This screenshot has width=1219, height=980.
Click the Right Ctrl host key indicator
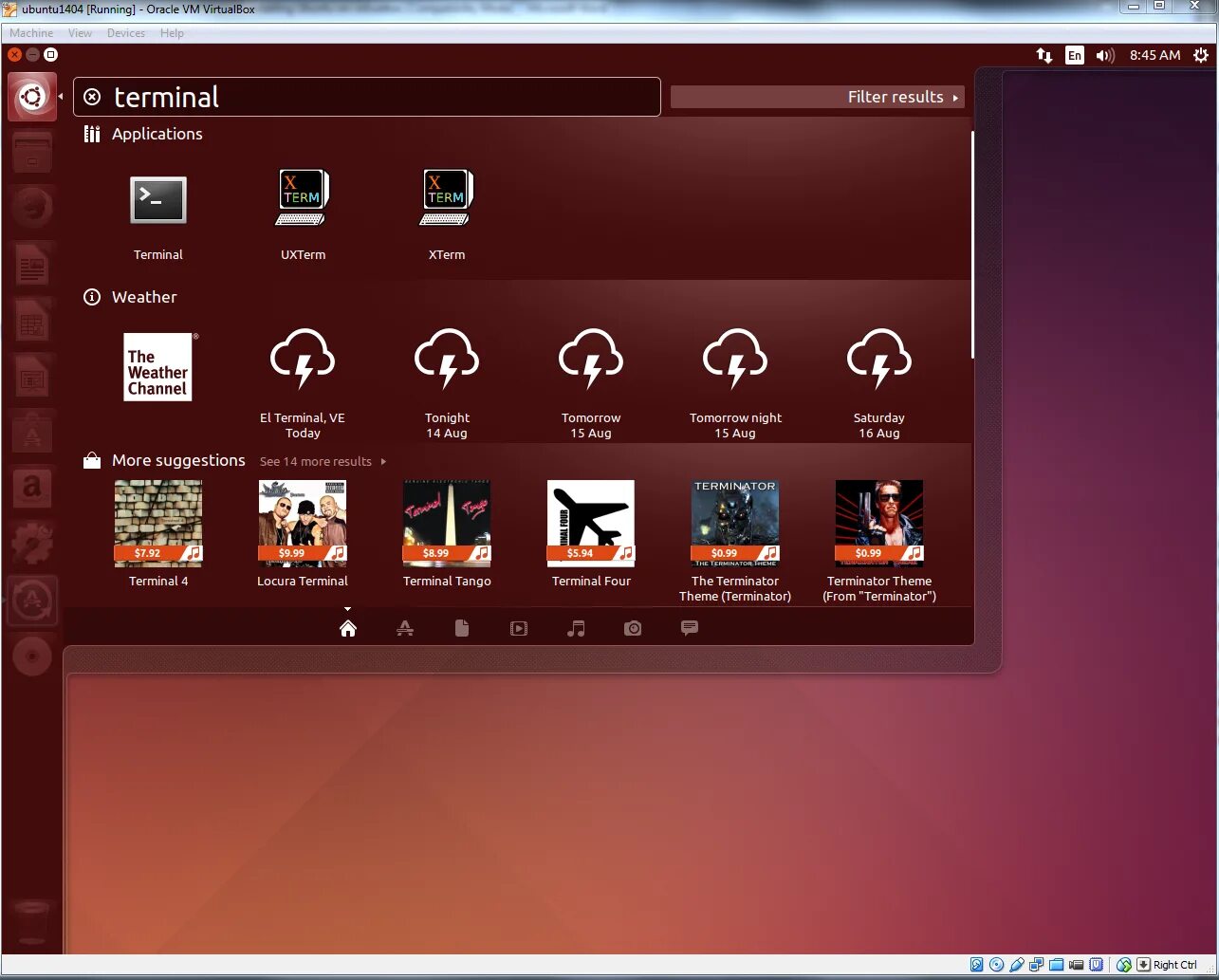(1174, 965)
